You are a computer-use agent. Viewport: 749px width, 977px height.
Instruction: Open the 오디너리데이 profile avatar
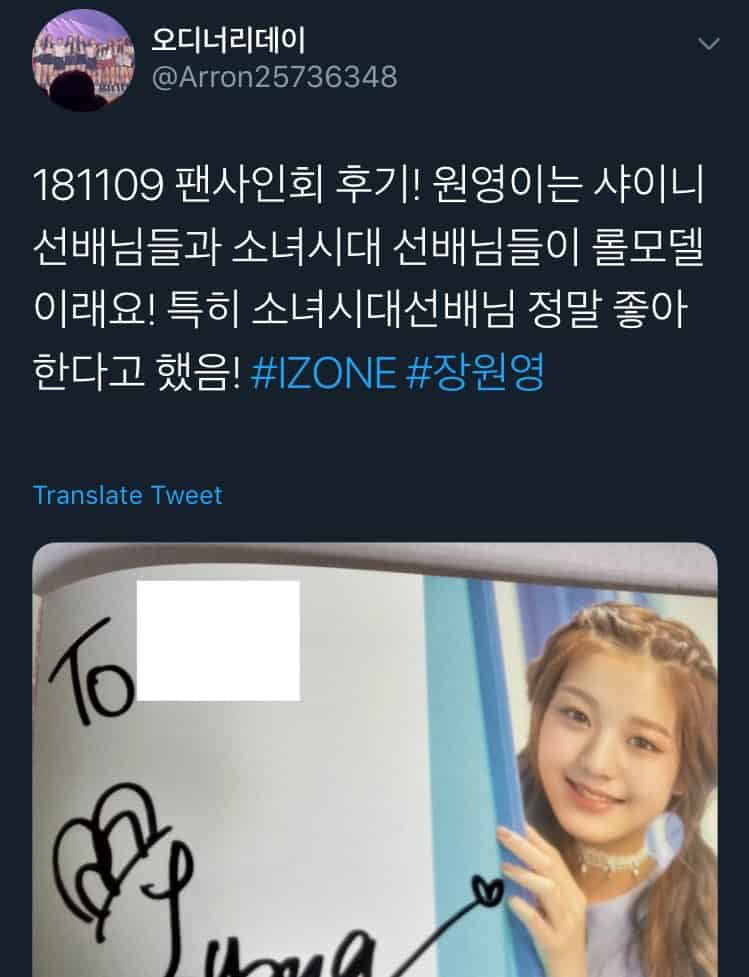click(83, 60)
